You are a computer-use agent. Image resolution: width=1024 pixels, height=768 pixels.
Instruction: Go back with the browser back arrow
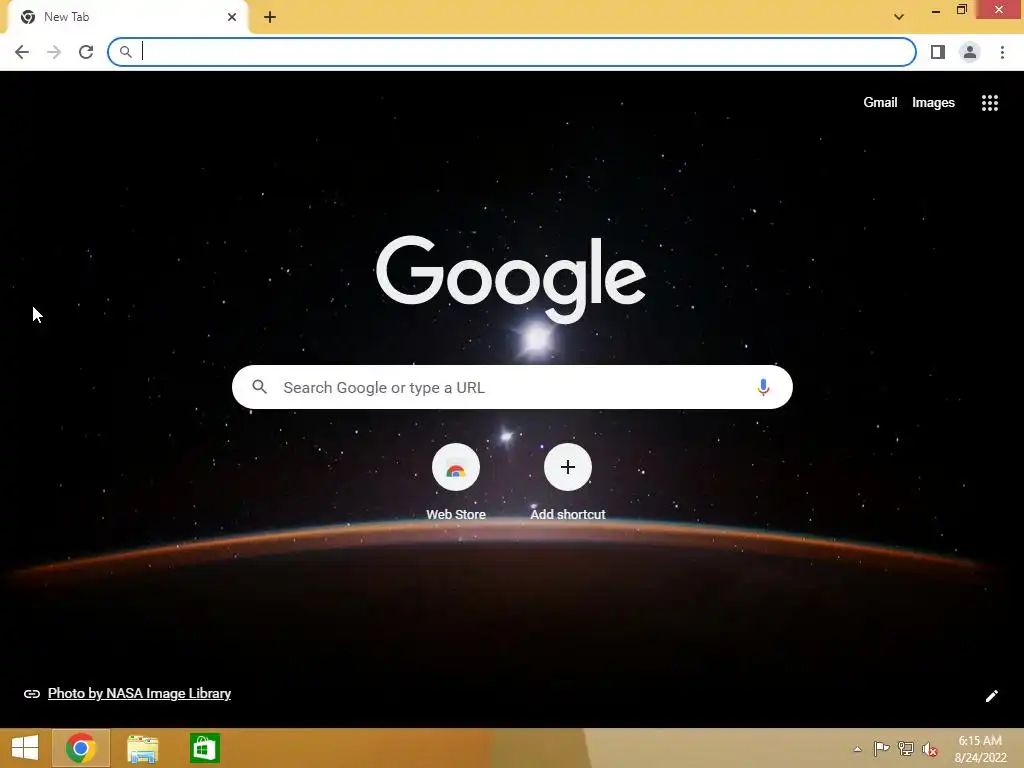tap(22, 52)
